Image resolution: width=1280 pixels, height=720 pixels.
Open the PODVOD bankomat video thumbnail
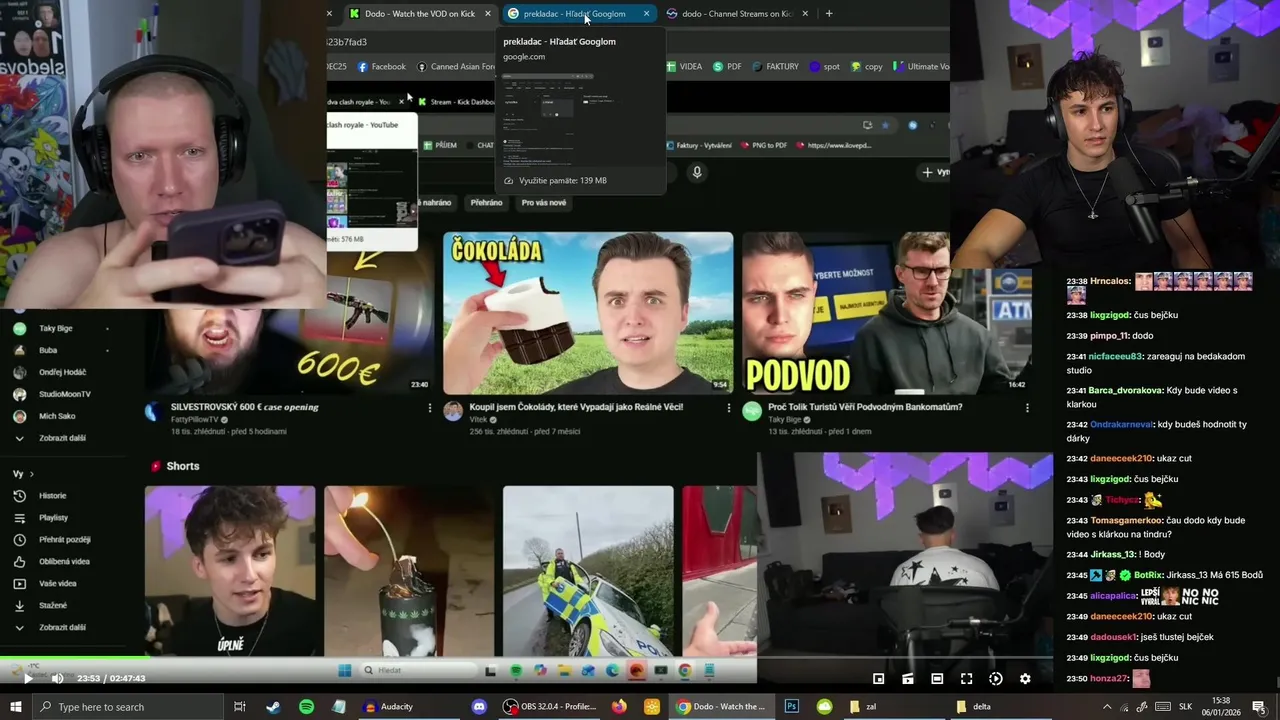point(886,313)
